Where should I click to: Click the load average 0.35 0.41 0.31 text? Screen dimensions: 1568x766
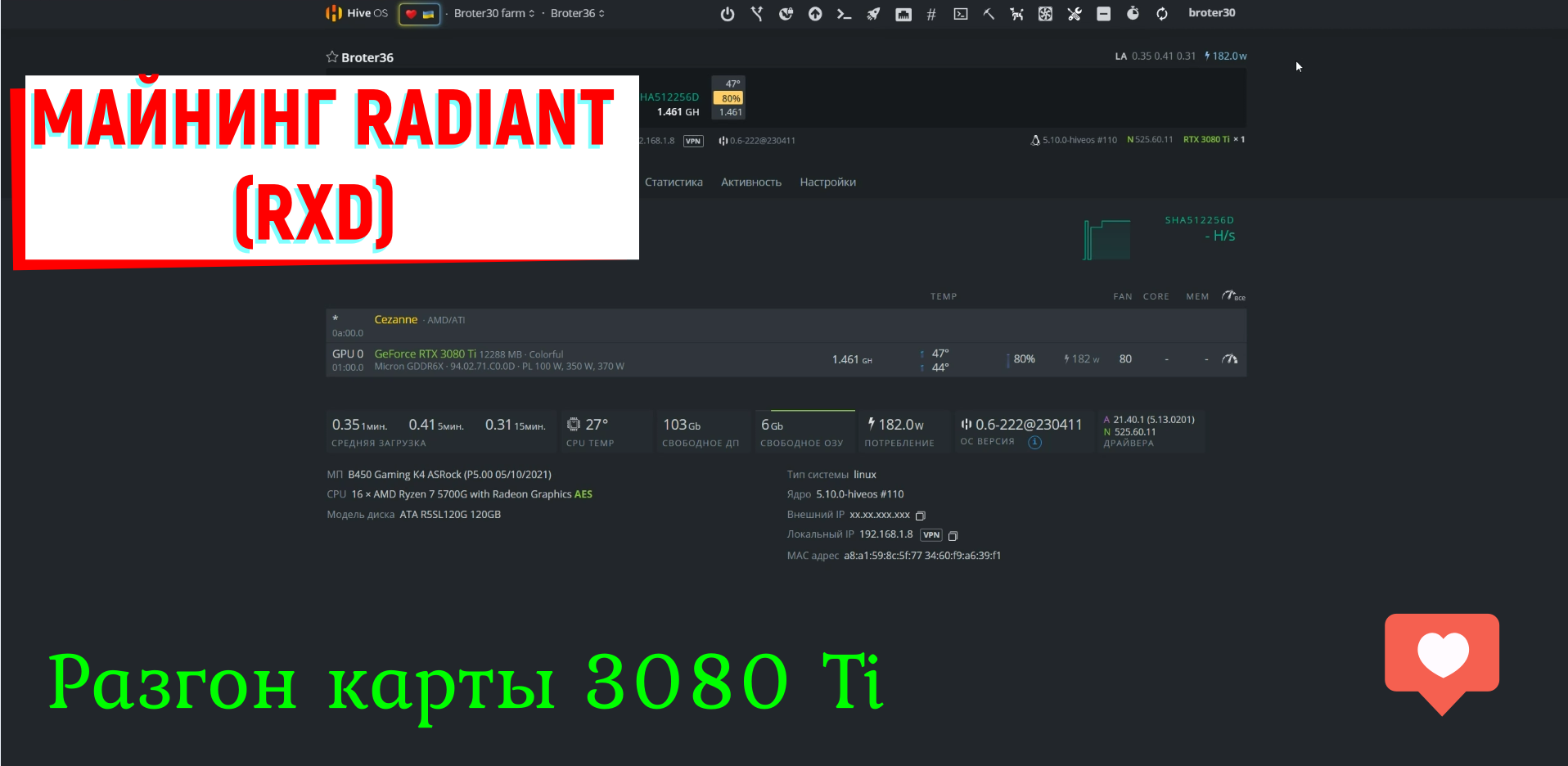1163,56
